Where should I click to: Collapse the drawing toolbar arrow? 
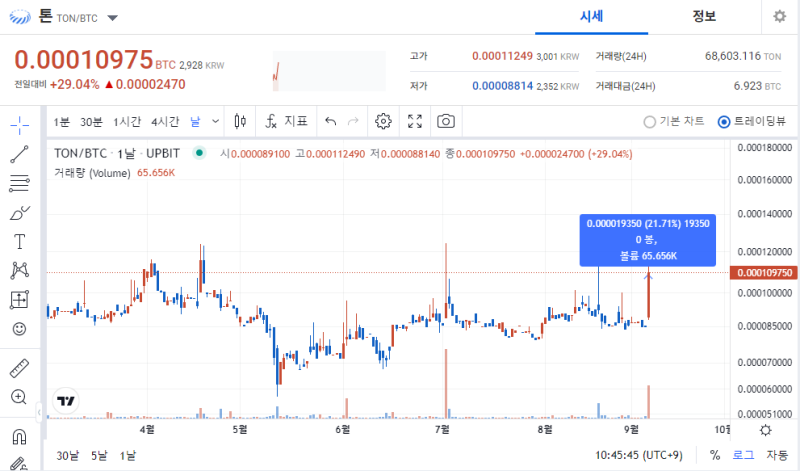(39, 412)
